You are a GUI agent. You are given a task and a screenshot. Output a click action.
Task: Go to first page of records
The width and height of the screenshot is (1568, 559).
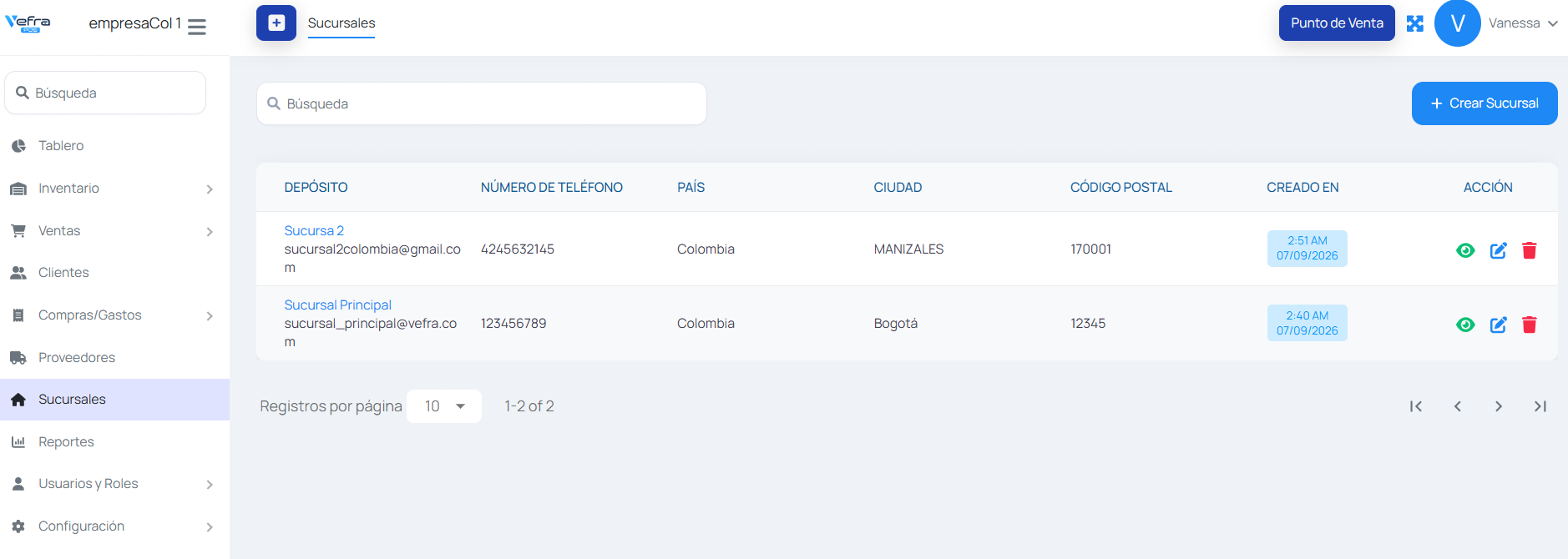click(x=1416, y=406)
